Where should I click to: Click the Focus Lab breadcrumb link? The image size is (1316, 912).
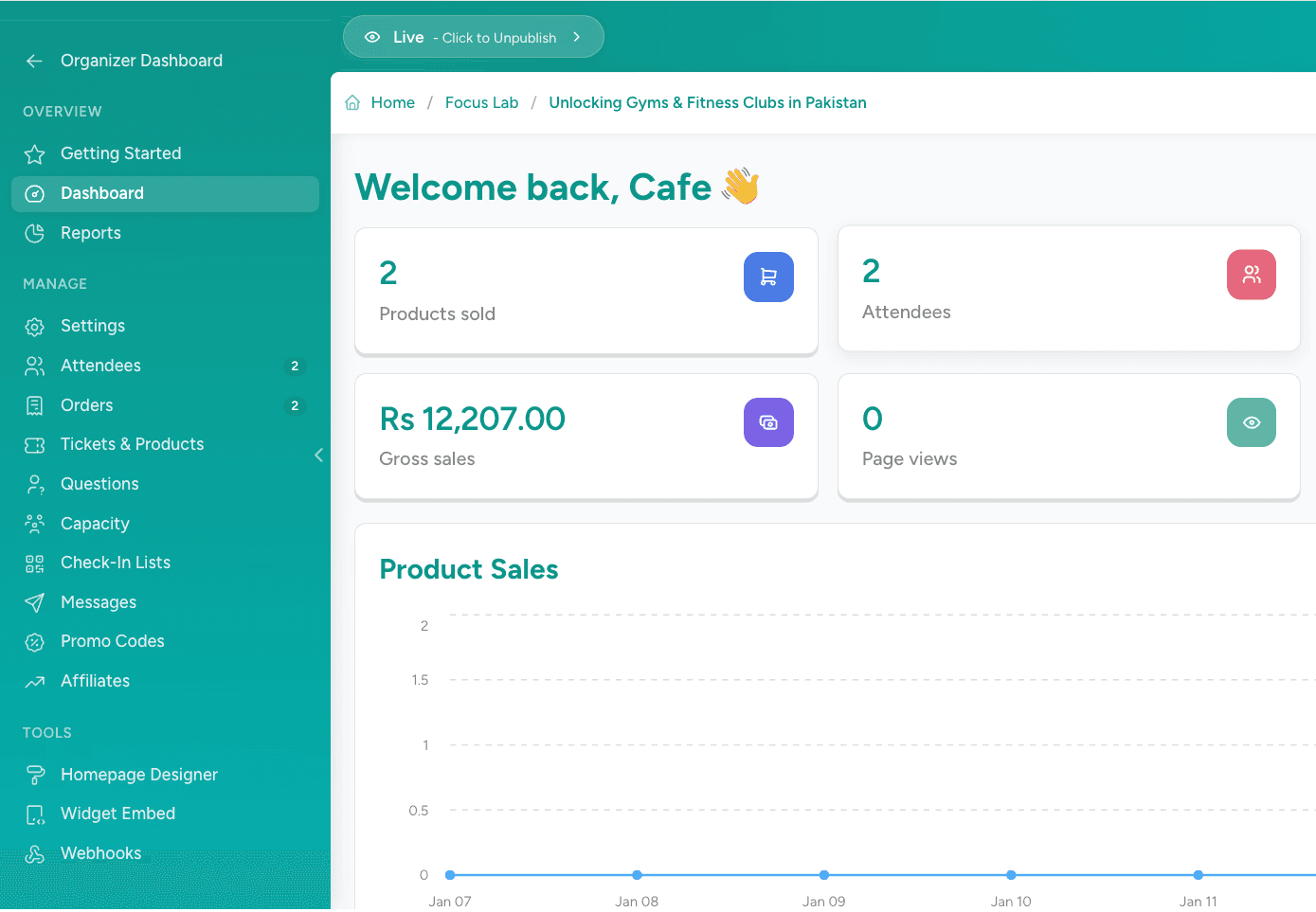pos(481,102)
